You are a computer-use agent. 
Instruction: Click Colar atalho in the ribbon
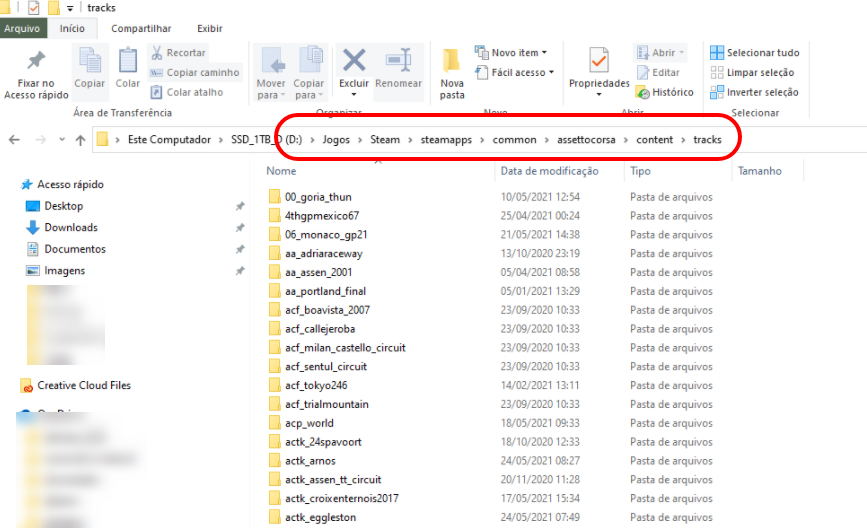187,92
